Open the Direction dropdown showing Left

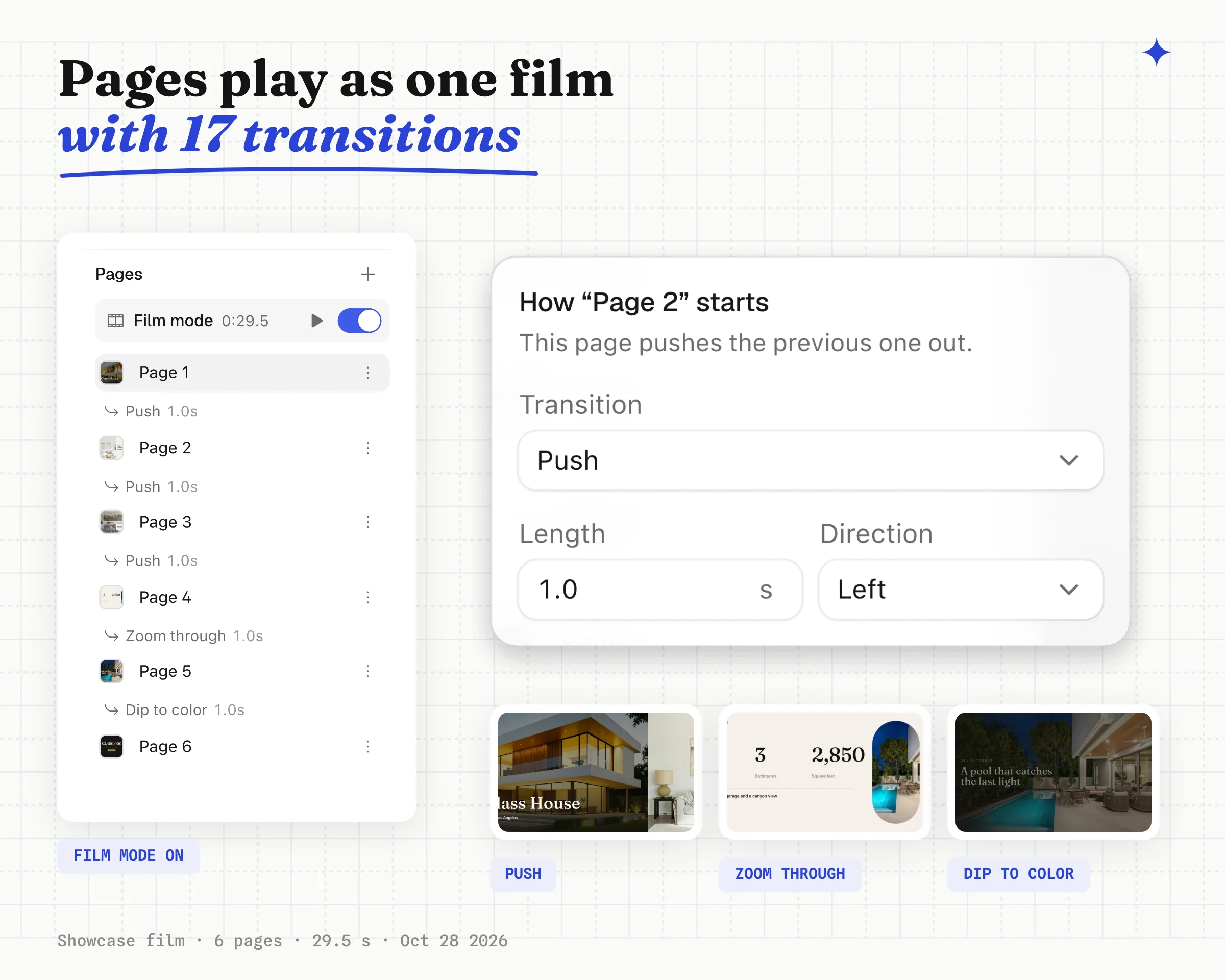(x=960, y=590)
